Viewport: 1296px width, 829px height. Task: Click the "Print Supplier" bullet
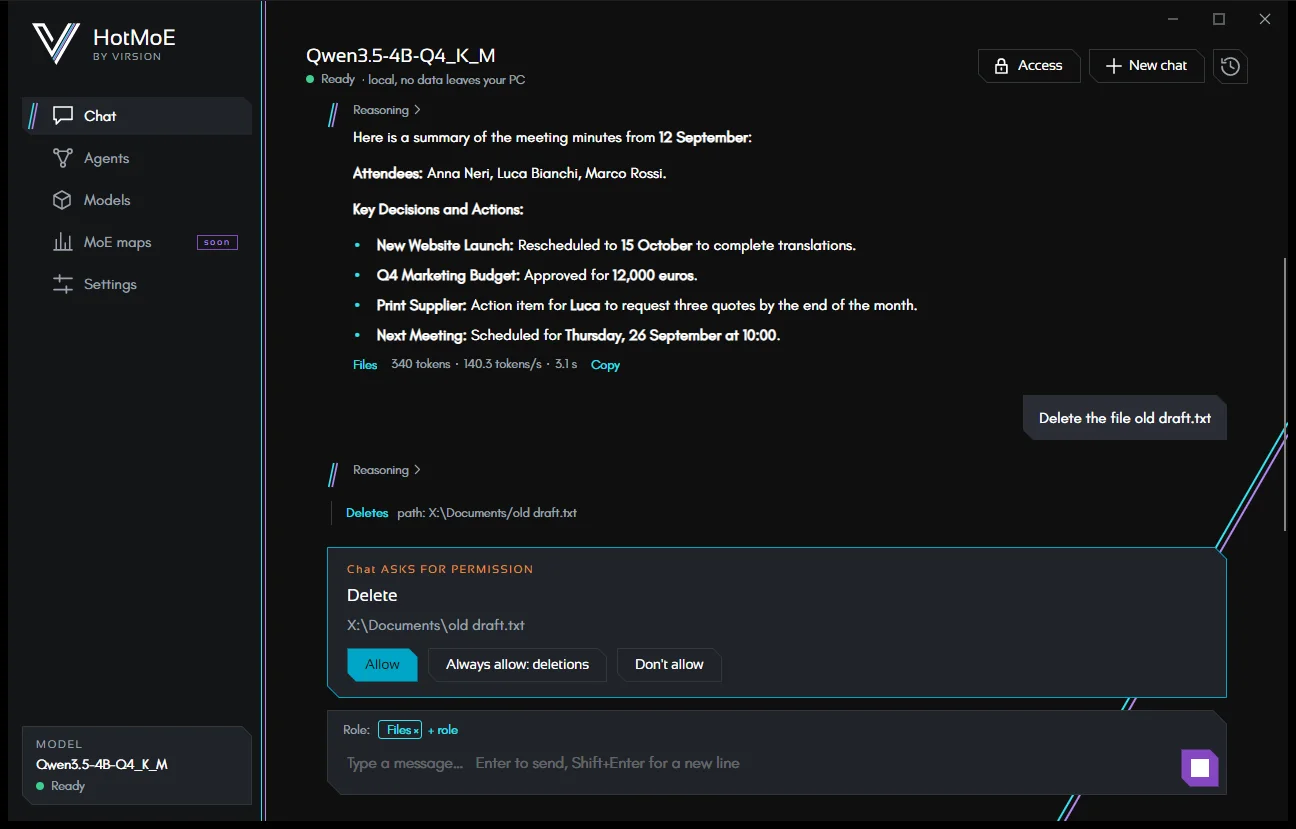click(x=647, y=305)
